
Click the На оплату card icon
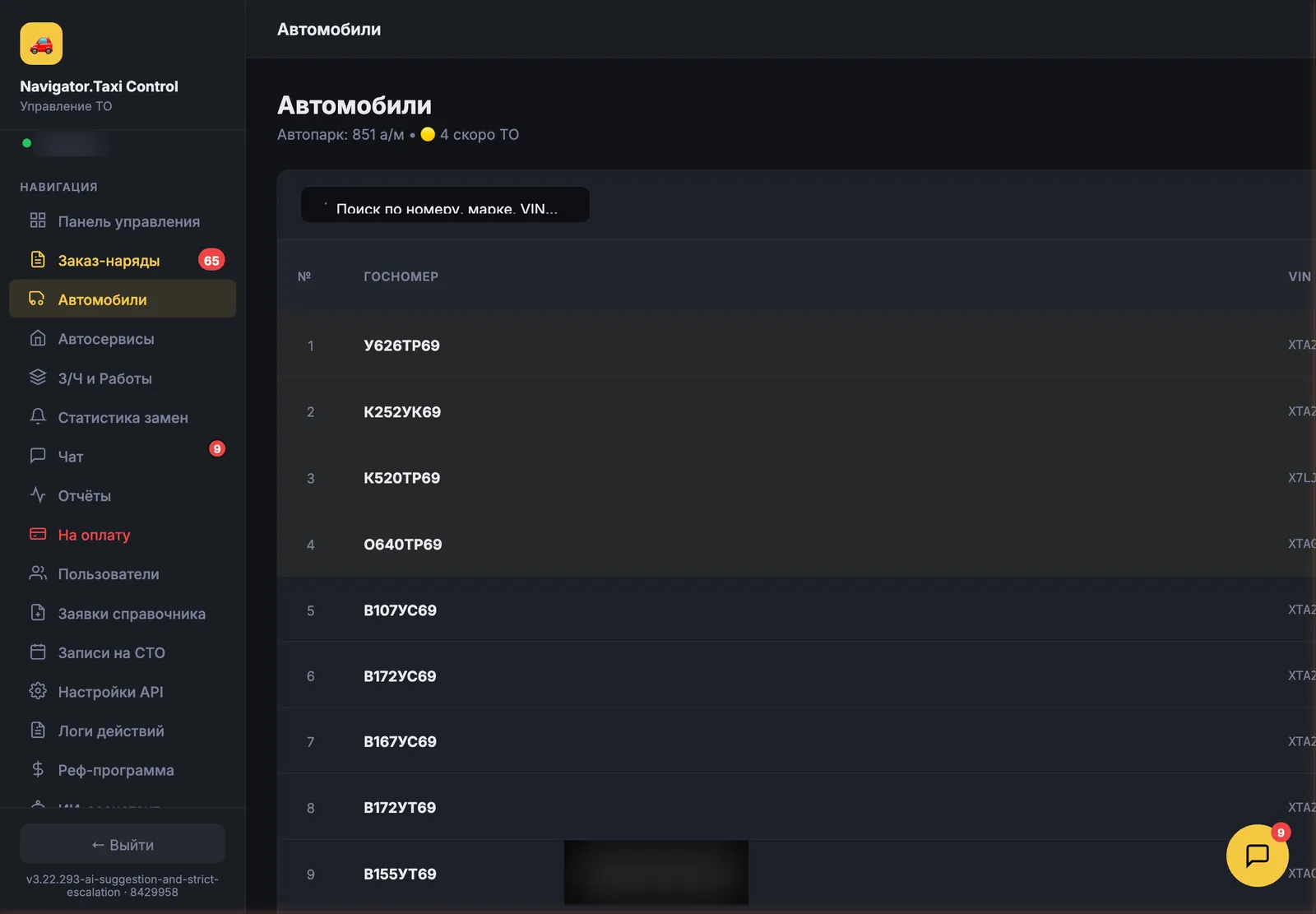pos(38,534)
